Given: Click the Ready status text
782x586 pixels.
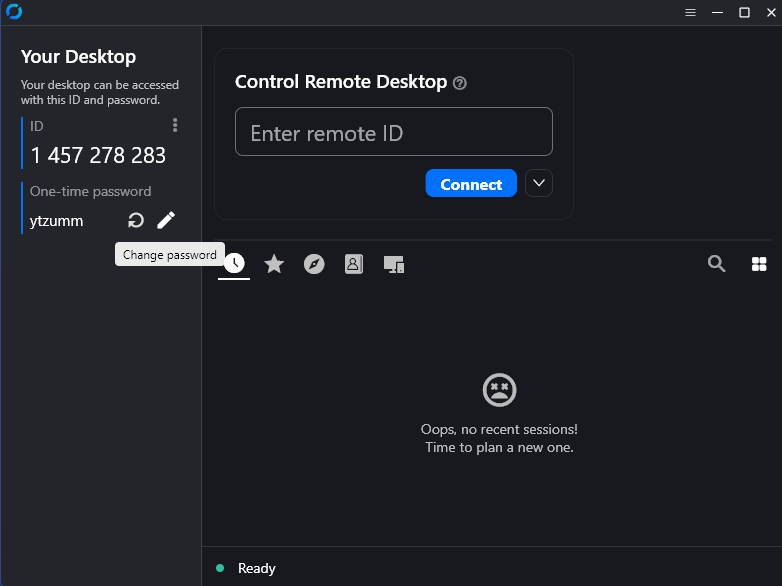Looking at the screenshot, I should point(256,568).
